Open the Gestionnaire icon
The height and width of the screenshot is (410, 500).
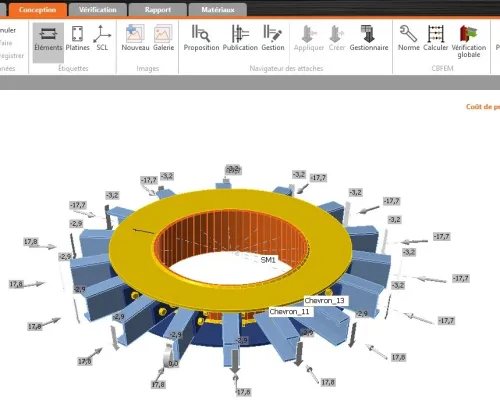369,38
